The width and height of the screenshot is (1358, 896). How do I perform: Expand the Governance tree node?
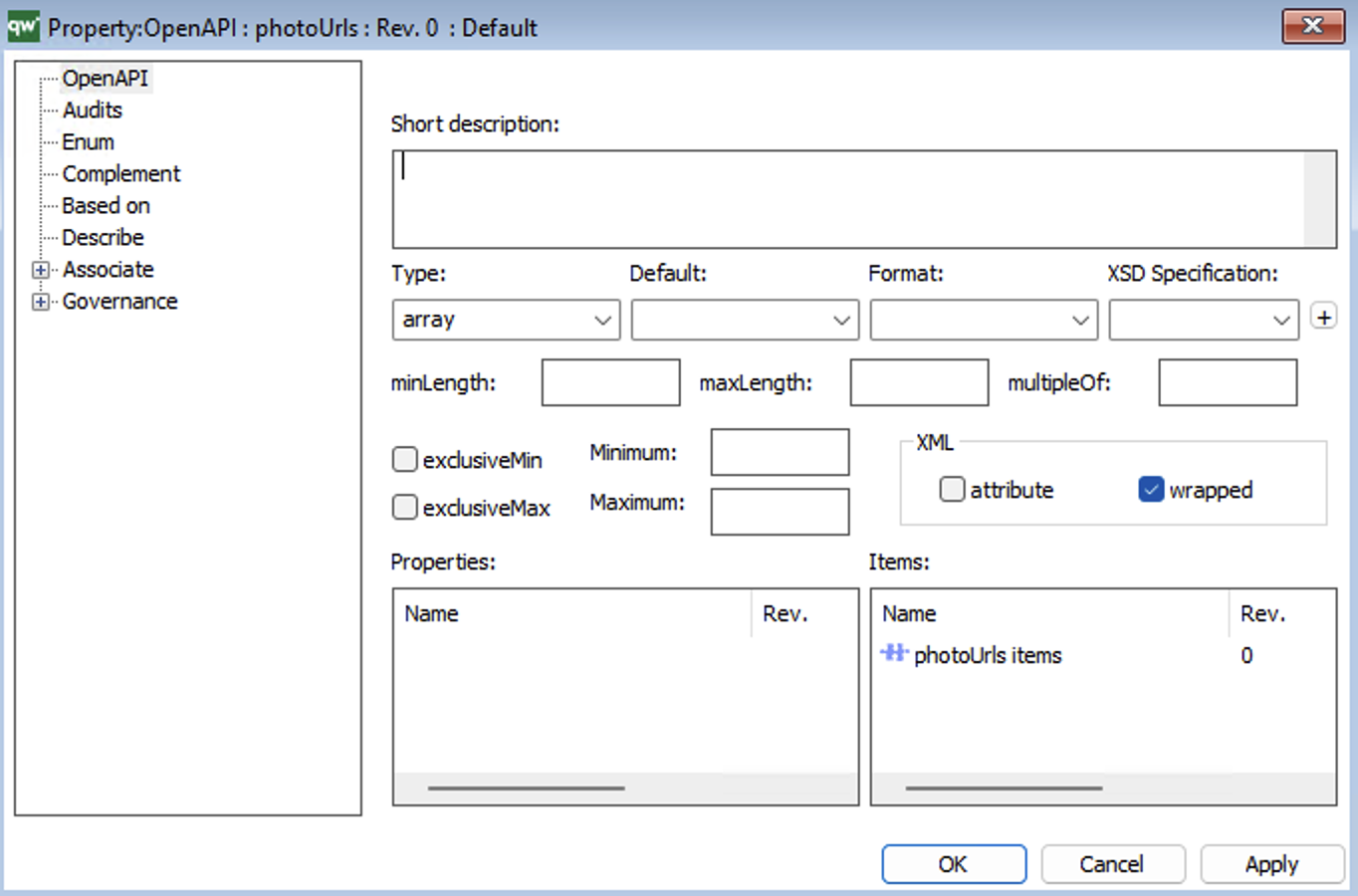pyautogui.click(x=40, y=302)
